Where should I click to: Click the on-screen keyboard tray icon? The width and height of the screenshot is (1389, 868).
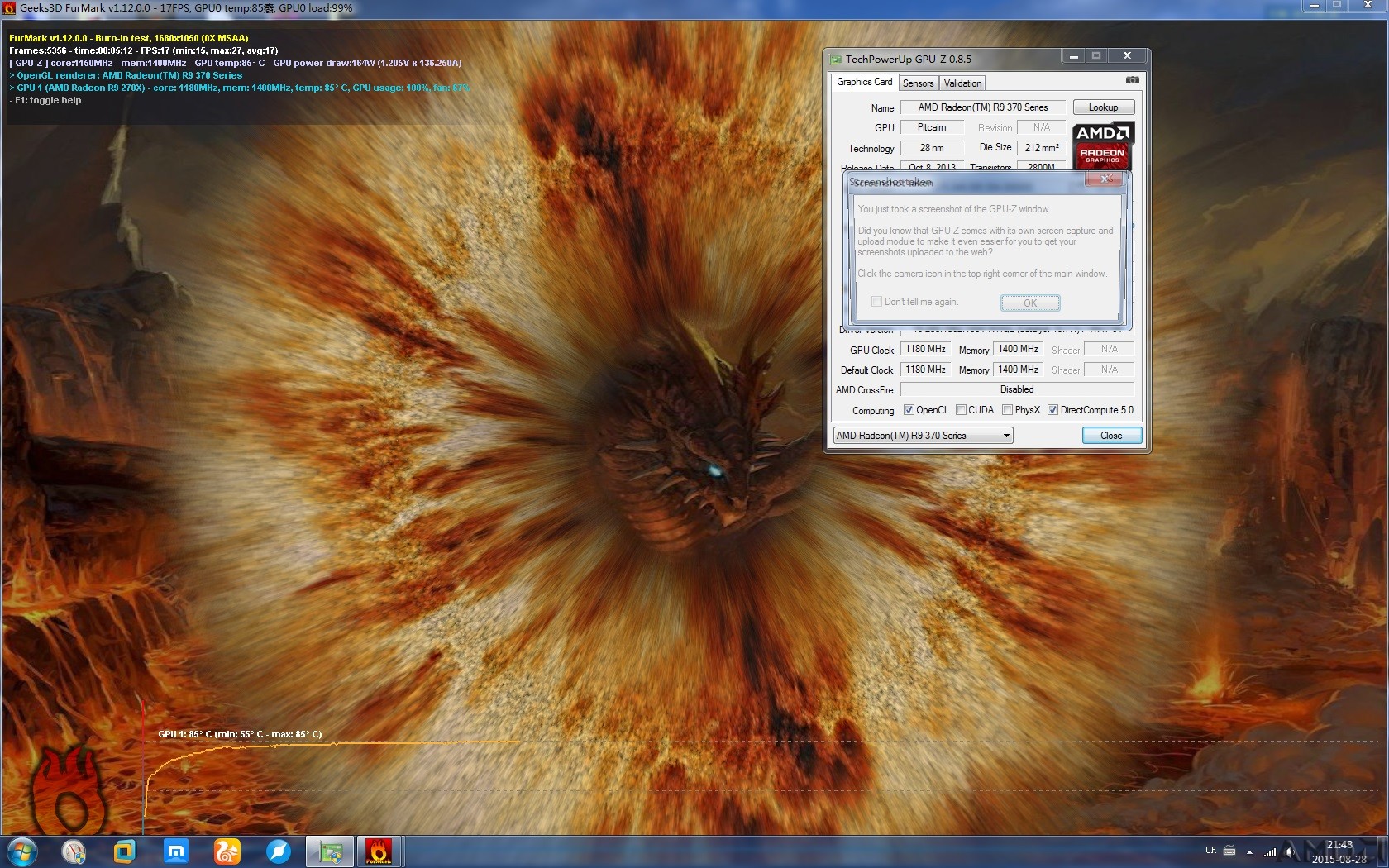1229,851
